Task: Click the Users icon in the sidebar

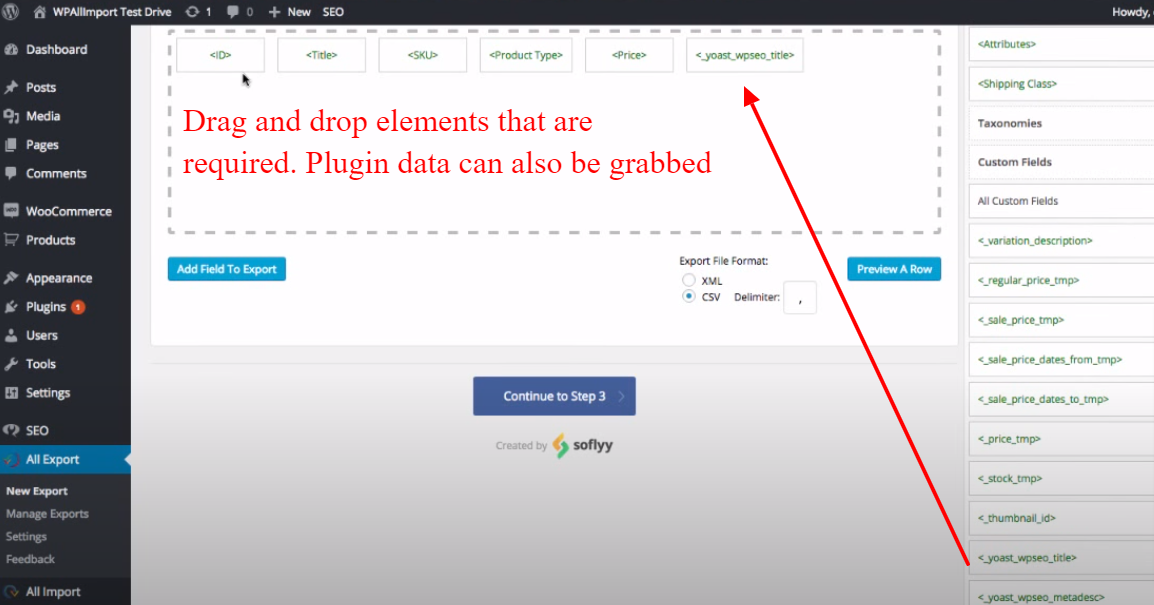Action: point(11,335)
